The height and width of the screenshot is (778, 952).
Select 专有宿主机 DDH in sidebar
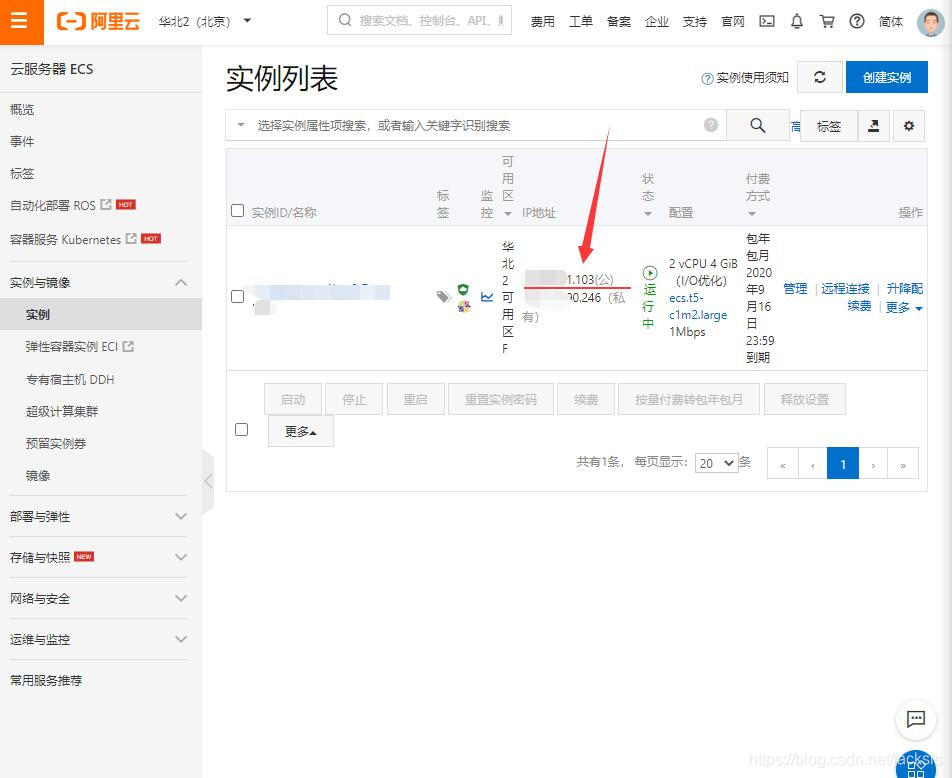70,380
